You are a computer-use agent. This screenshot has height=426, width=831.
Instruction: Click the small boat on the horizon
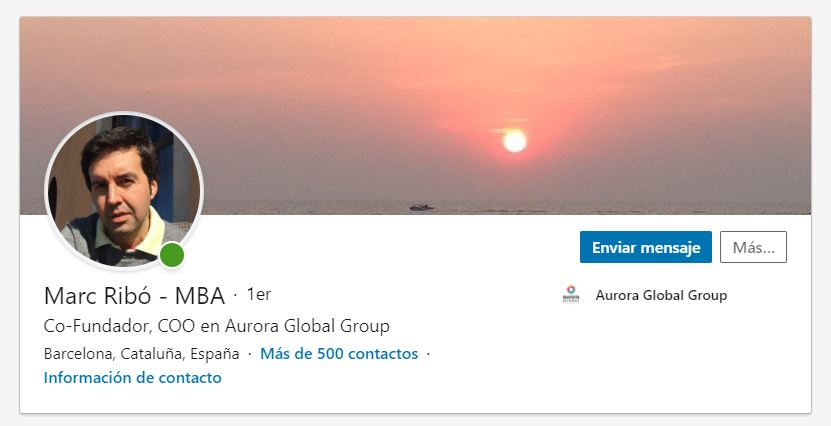421,207
